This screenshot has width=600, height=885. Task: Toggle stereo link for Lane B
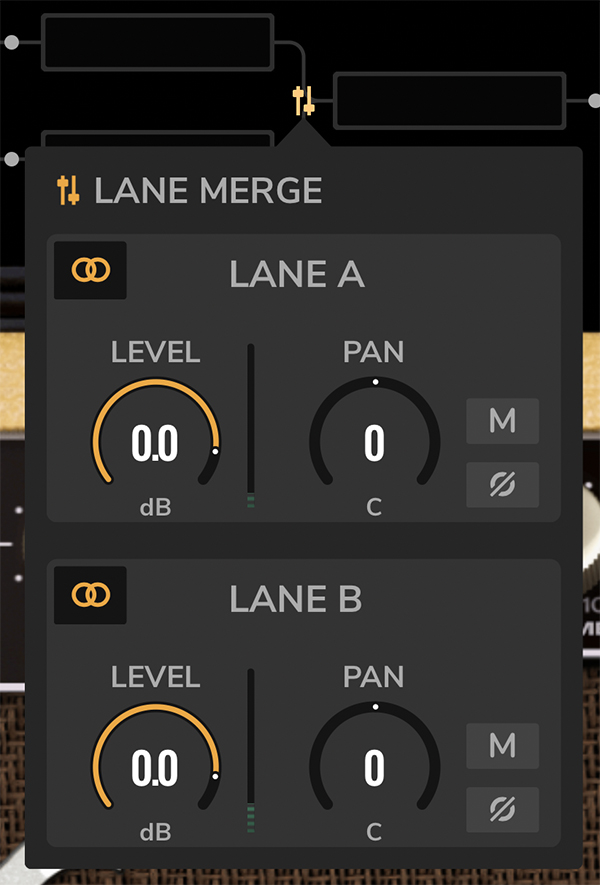[90, 595]
